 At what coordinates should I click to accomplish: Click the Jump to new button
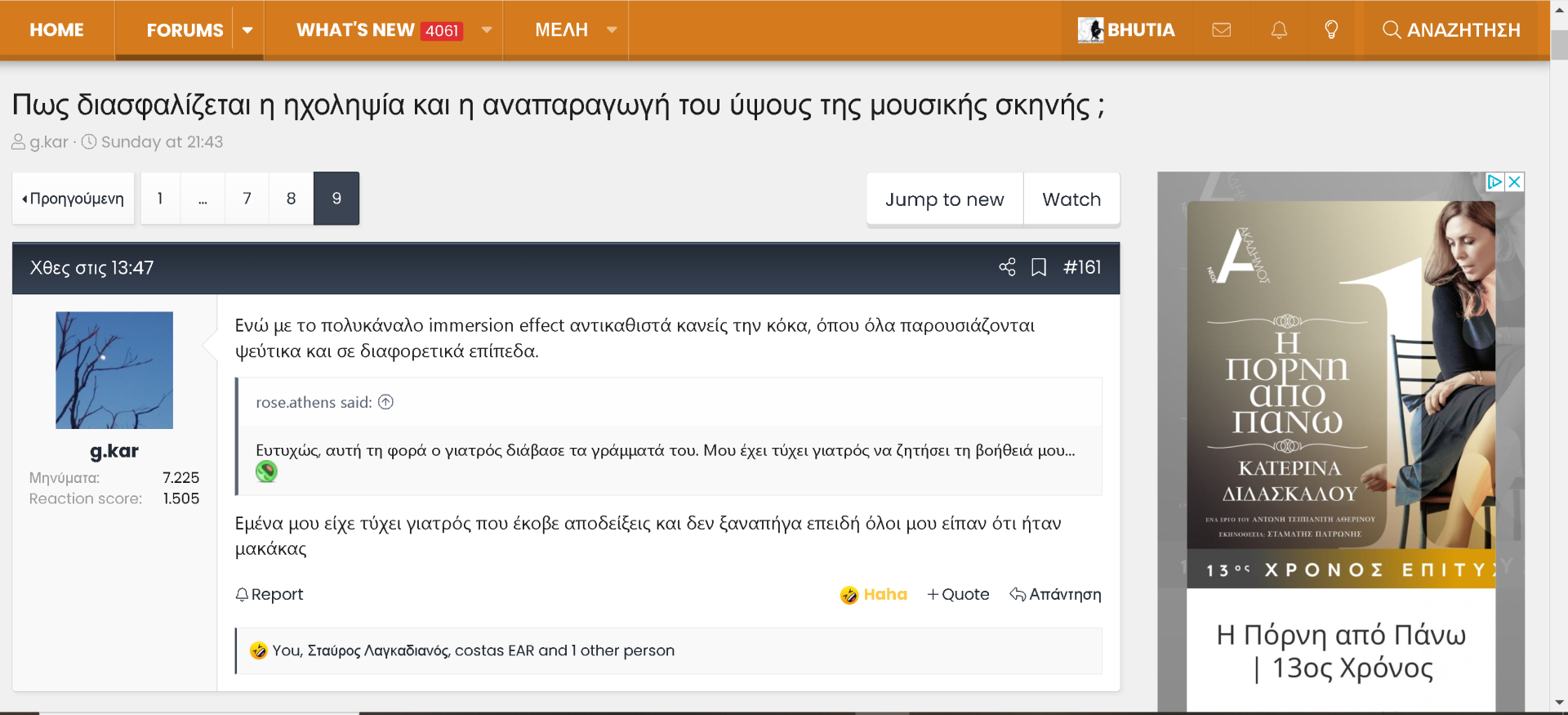click(x=944, y=199)
